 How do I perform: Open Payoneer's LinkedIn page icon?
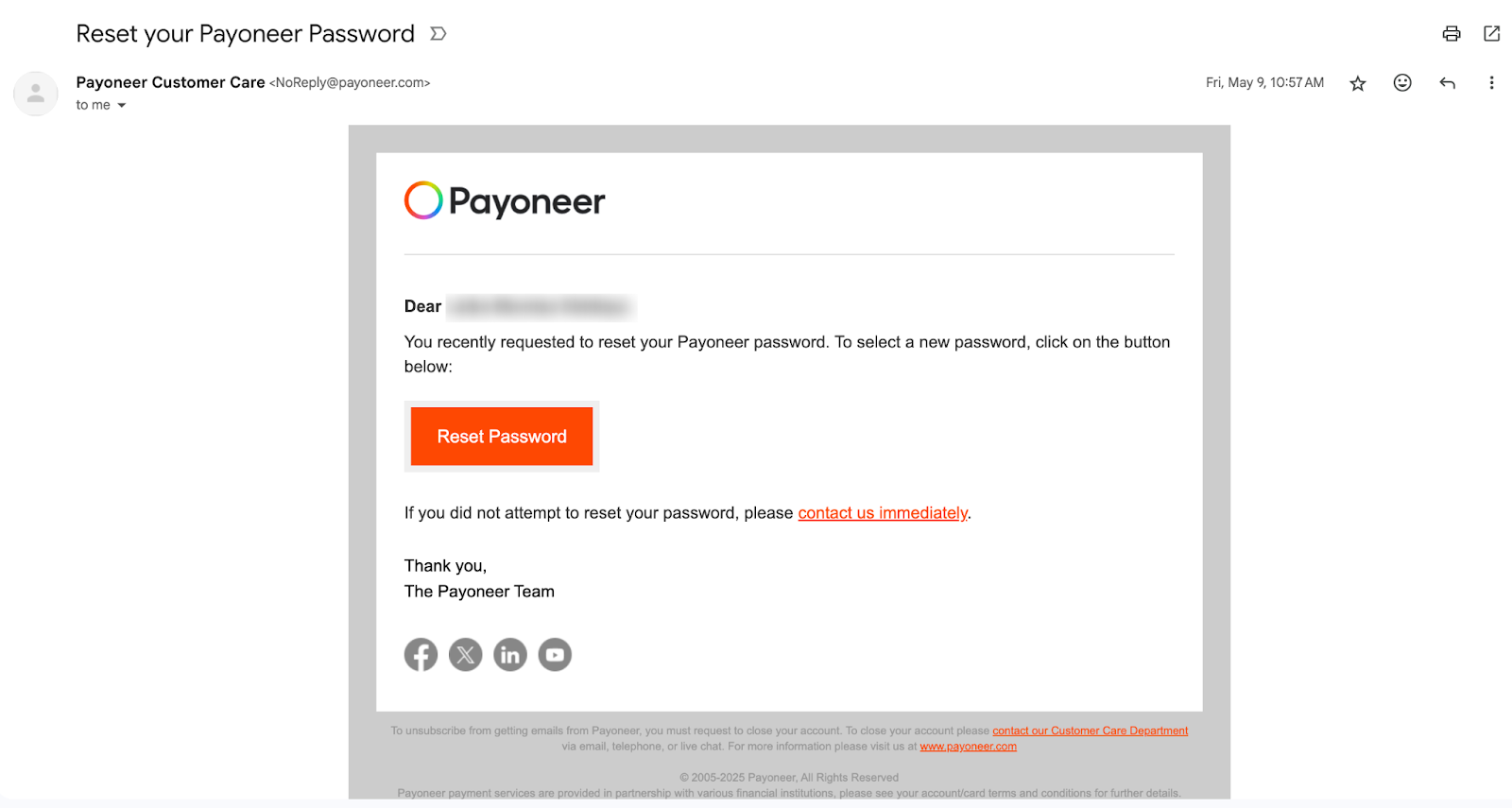point(509,654)
